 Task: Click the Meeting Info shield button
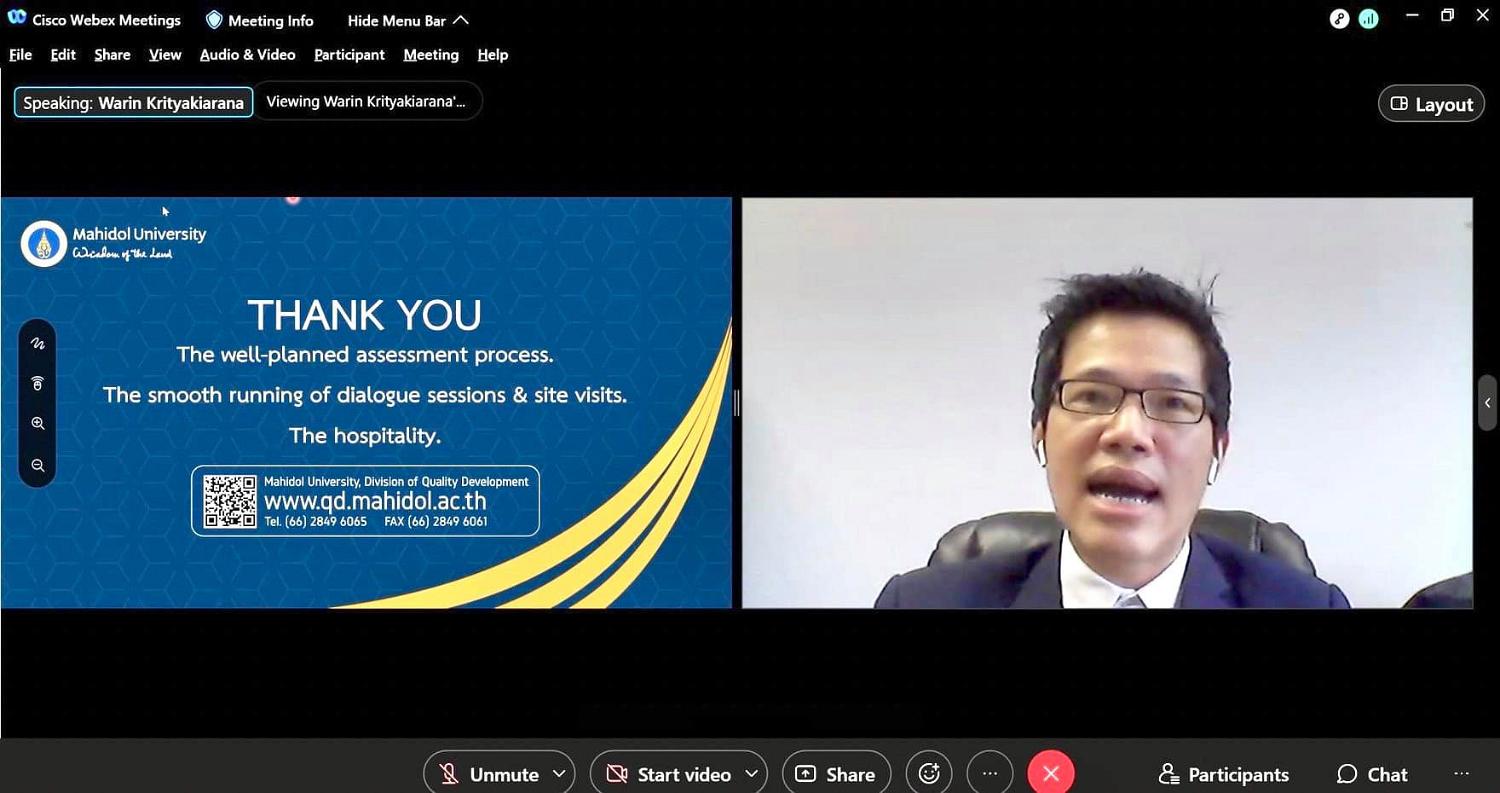click(x=259, y=20)
